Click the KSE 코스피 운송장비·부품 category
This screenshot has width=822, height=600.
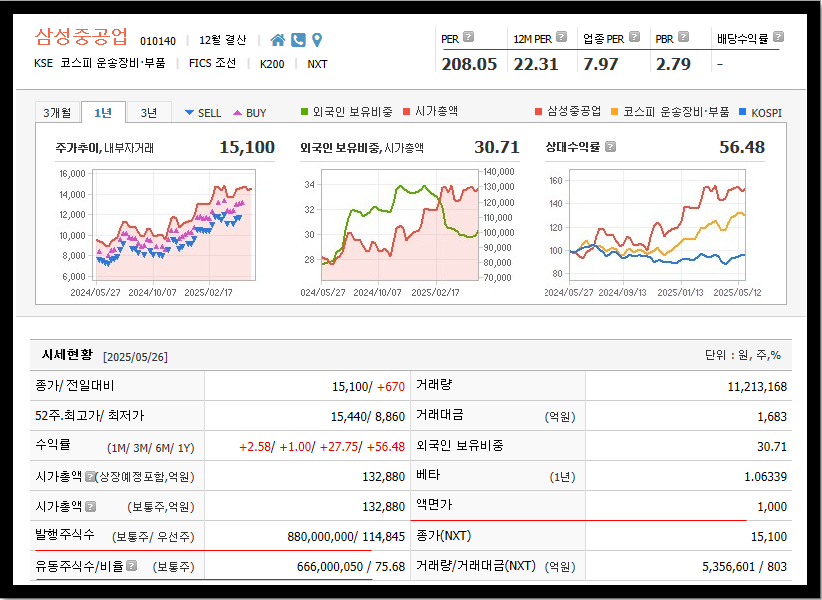point(100,63)
